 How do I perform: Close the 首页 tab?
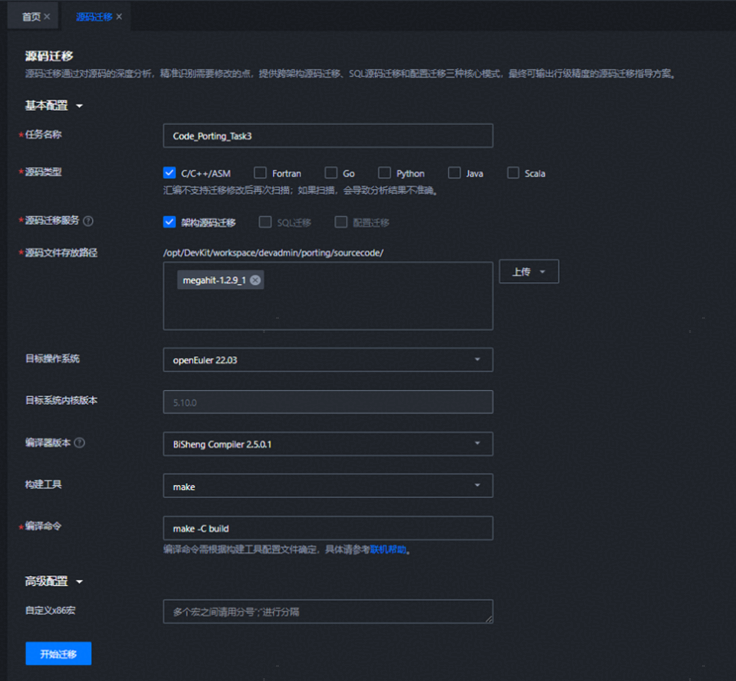point(47,17)
